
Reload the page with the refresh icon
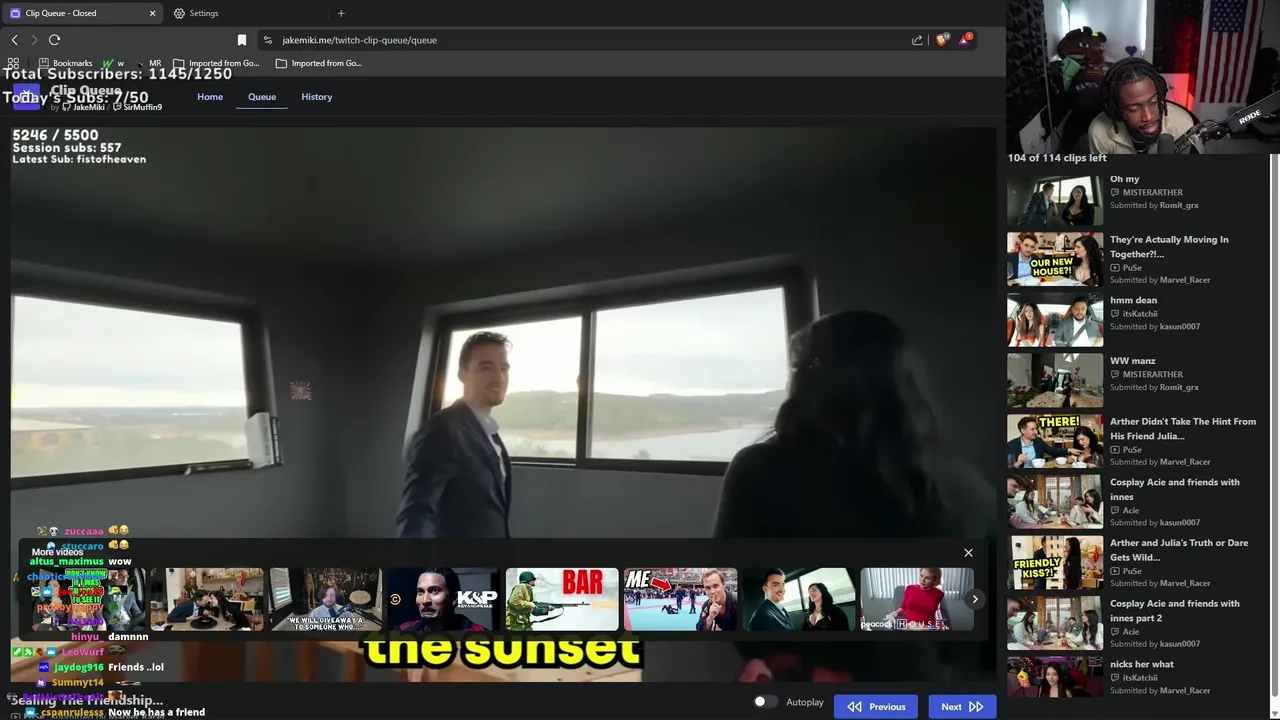coord(55,40)
